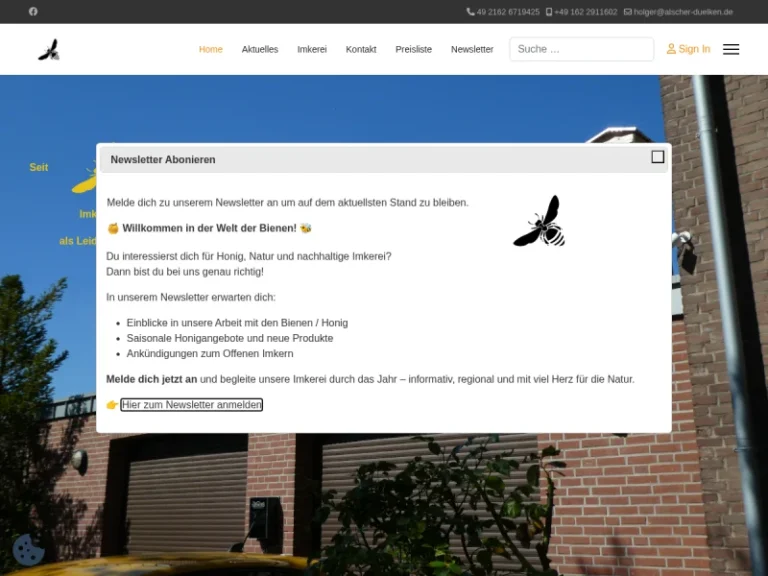Click the Suche search field
Screen dimensions: 768x576
581,49
